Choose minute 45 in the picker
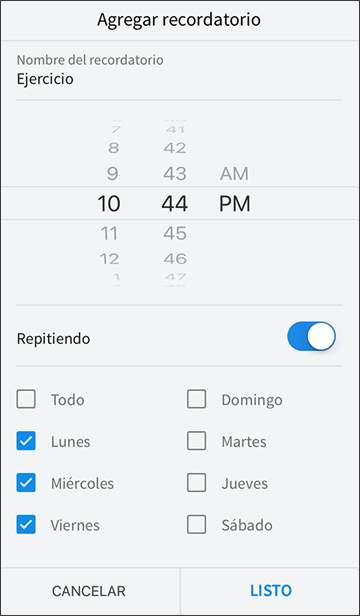The image size is (360, 616). pyautogui.click(x=175, y=234)
